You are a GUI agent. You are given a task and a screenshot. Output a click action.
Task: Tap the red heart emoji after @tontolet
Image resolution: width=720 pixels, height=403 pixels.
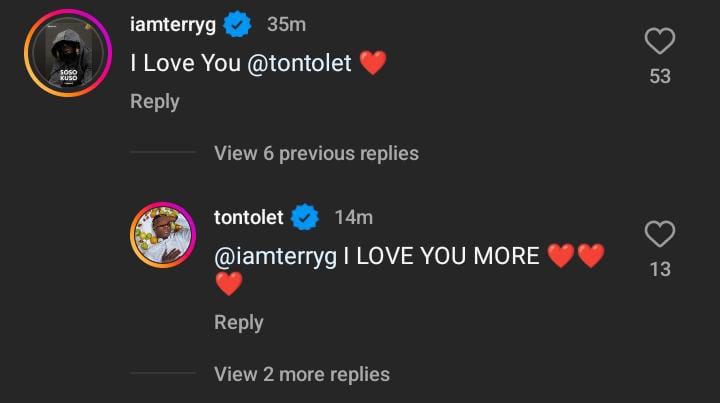coord(372,63)
